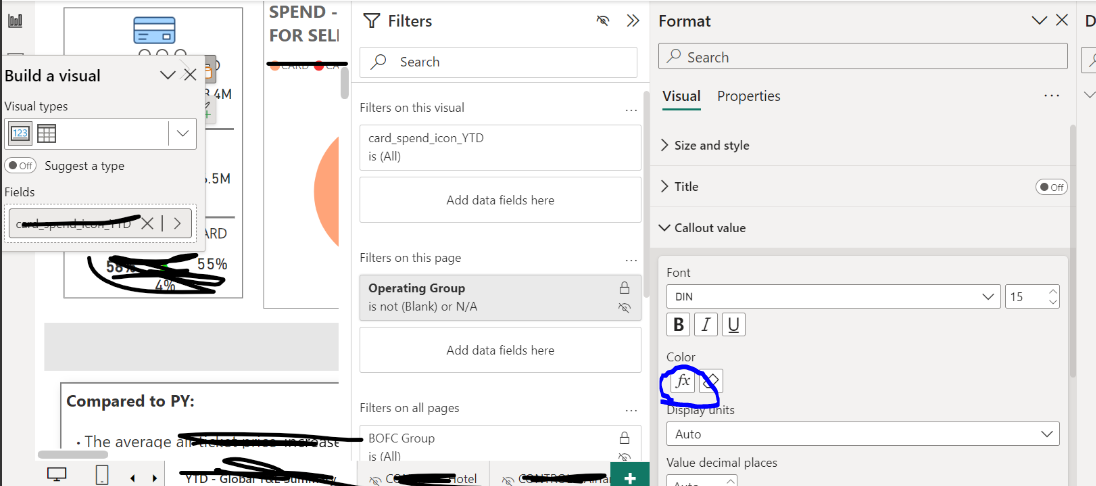Collapse Build a visual pane chevron
1096x486 pixels.
(x=168, y=75)
